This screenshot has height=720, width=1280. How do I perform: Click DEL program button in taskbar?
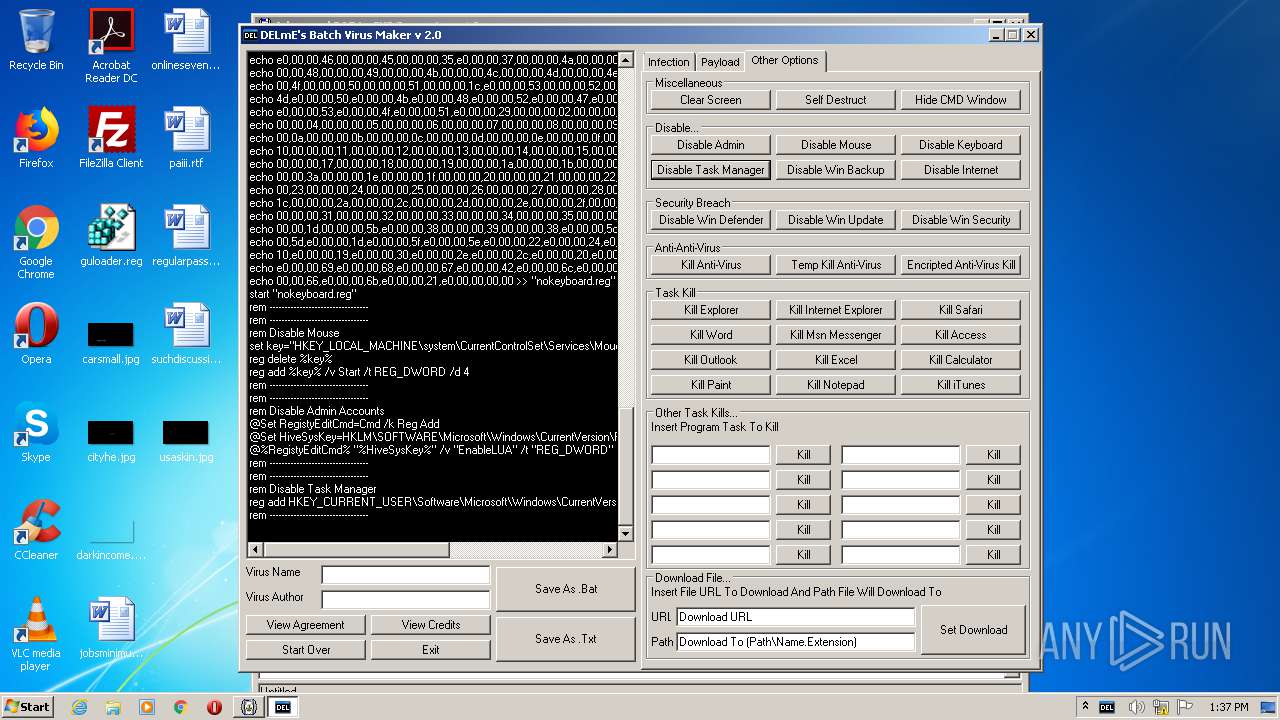283,707
